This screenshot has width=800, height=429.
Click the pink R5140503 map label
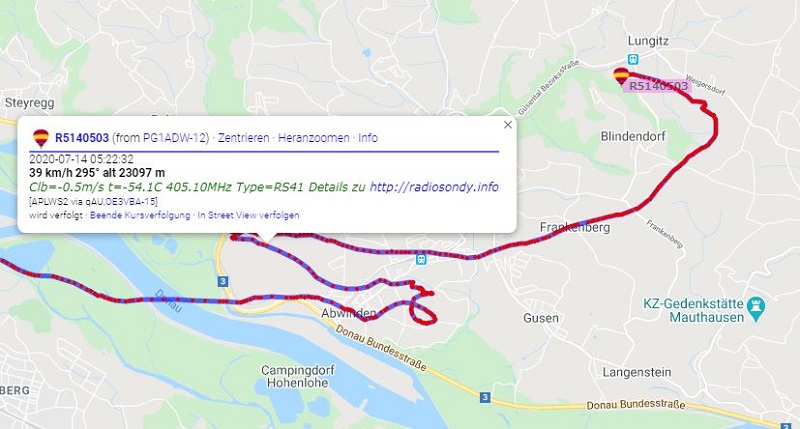point(657,86)
